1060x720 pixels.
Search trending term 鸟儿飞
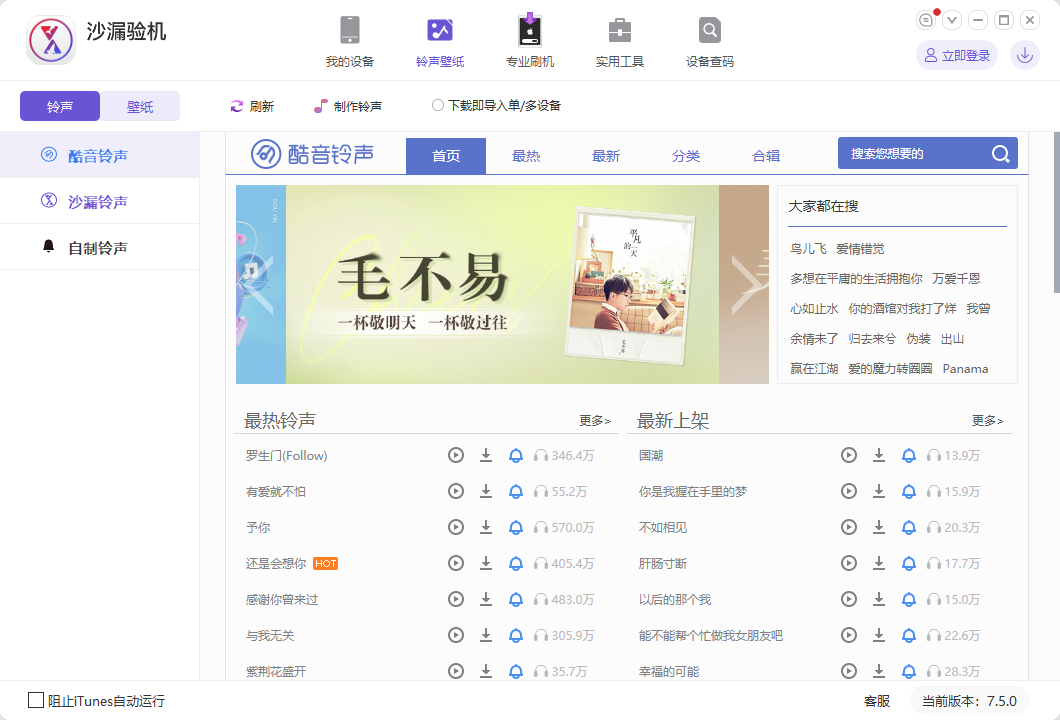(x=809, y=249)
